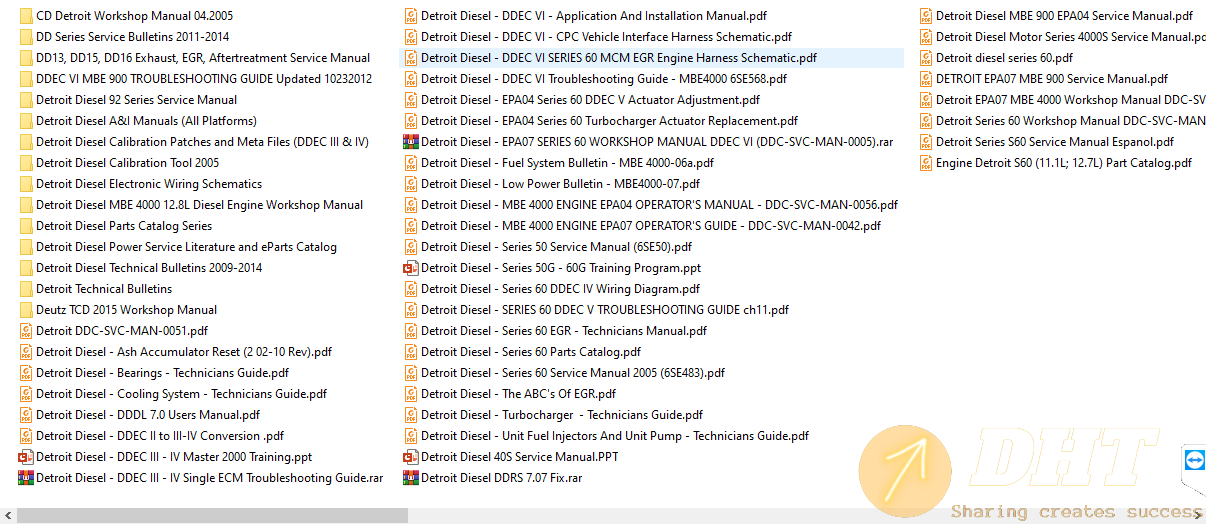Select Series 60 Service Manual 2005 (6SE483).pdf
The height and width of the screenshot is (524, 1206).
click(x=573, y=373)
